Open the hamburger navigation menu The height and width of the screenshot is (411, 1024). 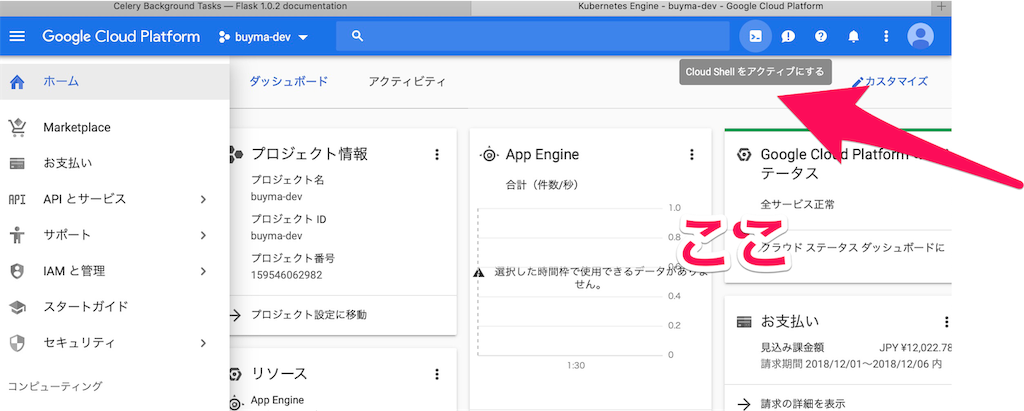click(17, 36)
